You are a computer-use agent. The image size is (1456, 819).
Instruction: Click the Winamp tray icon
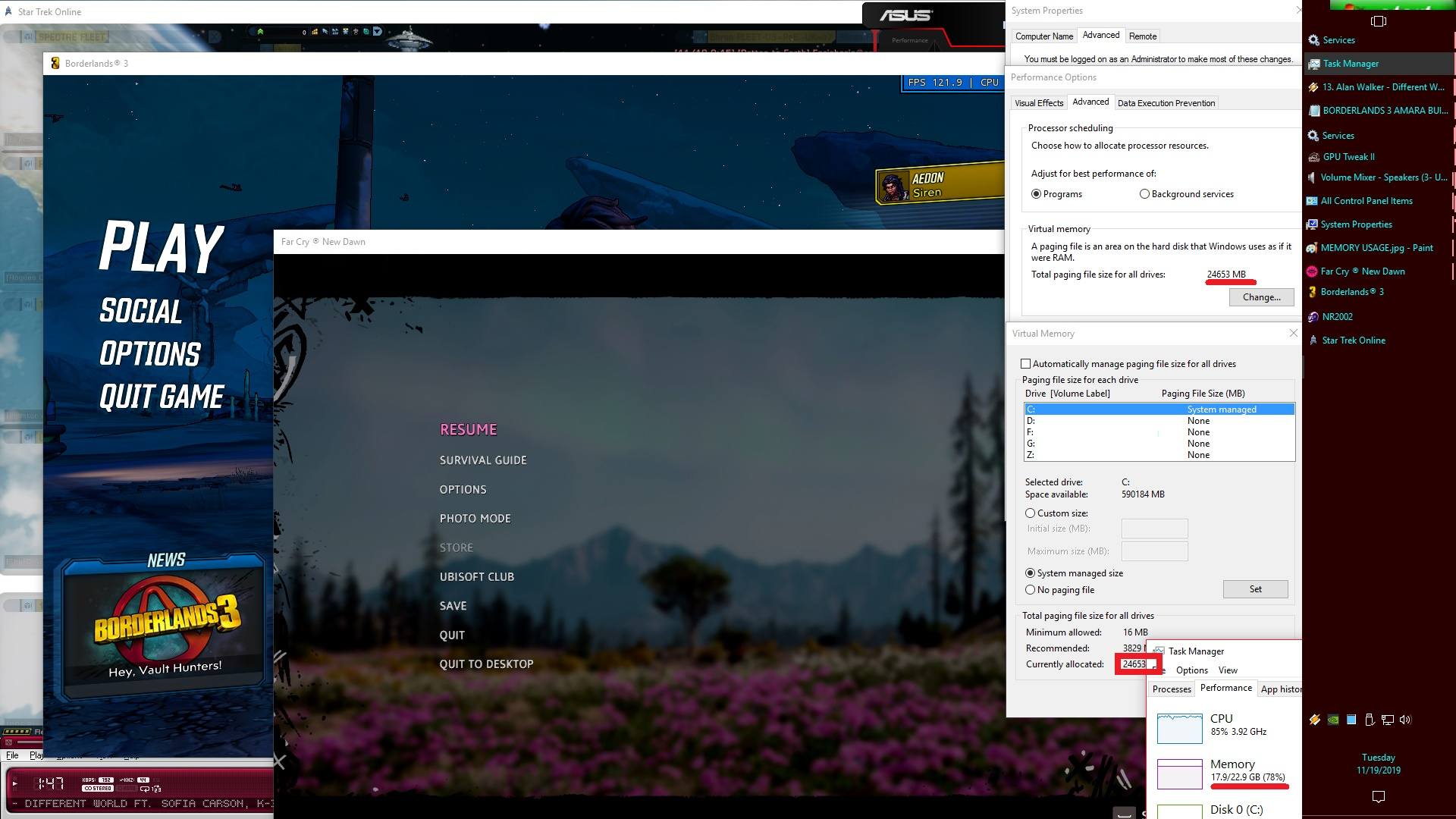(x=1314, y=720)
